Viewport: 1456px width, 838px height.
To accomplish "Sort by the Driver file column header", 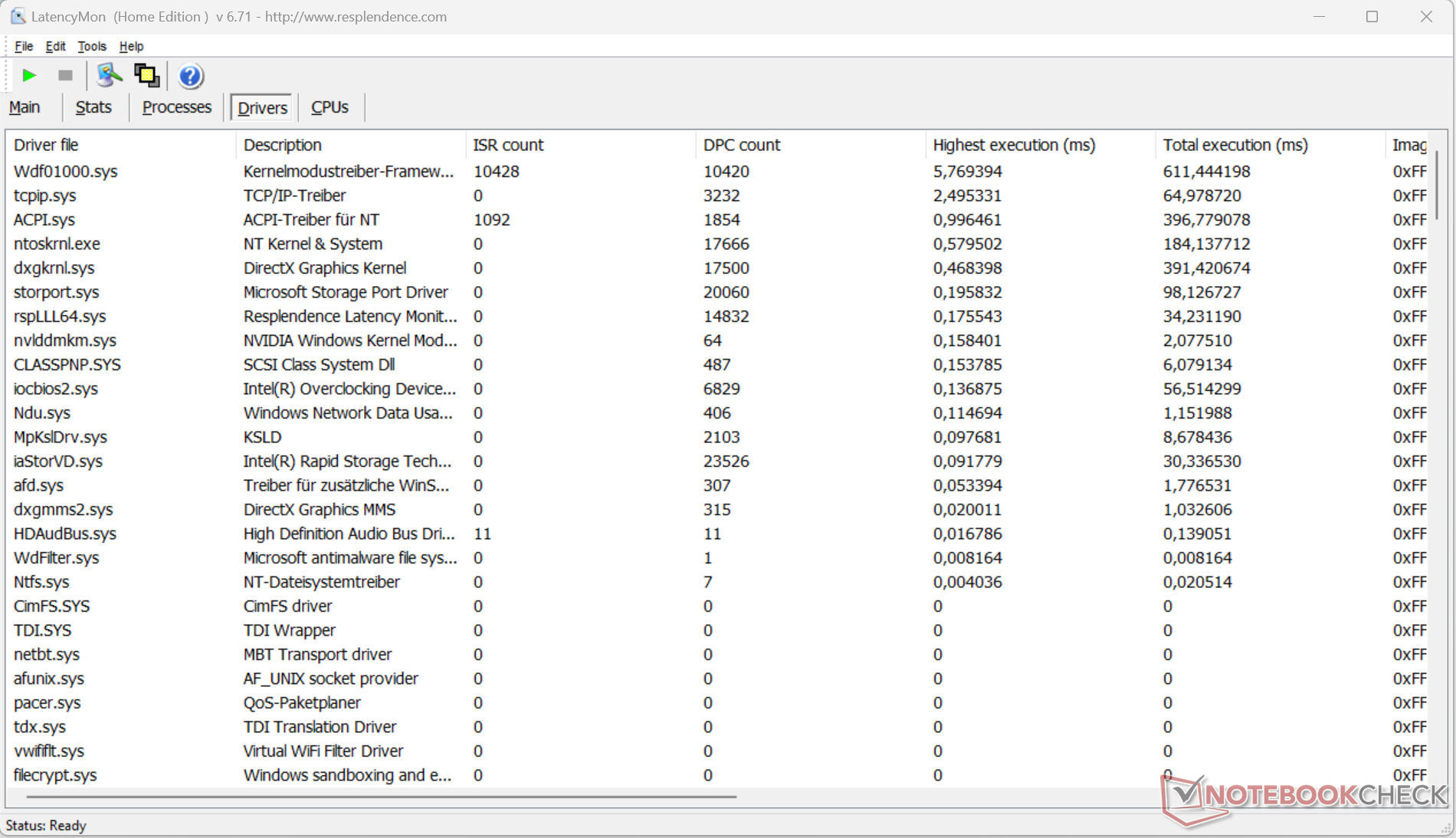I will (121, 145).
